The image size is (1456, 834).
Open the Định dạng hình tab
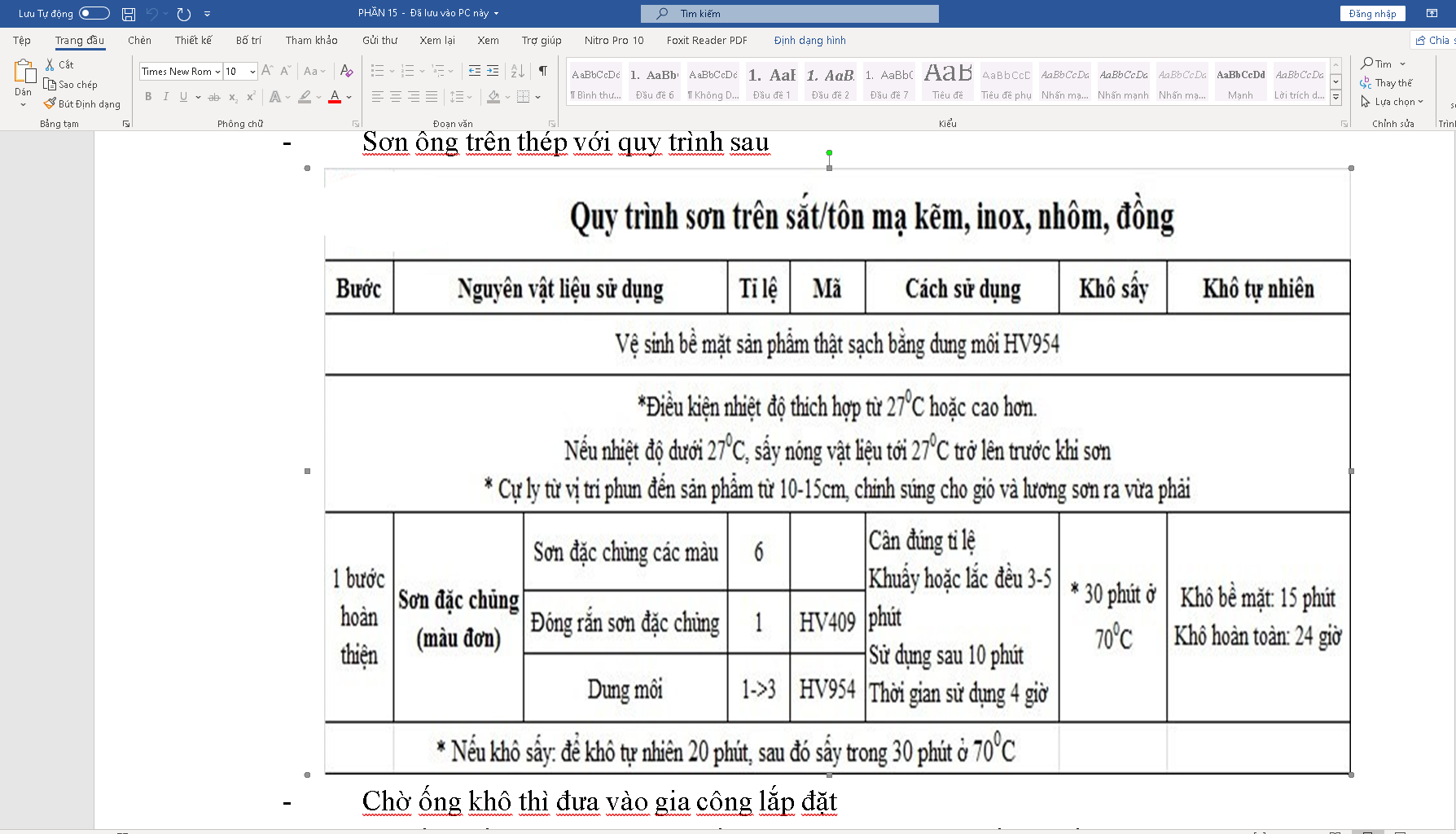809,40
